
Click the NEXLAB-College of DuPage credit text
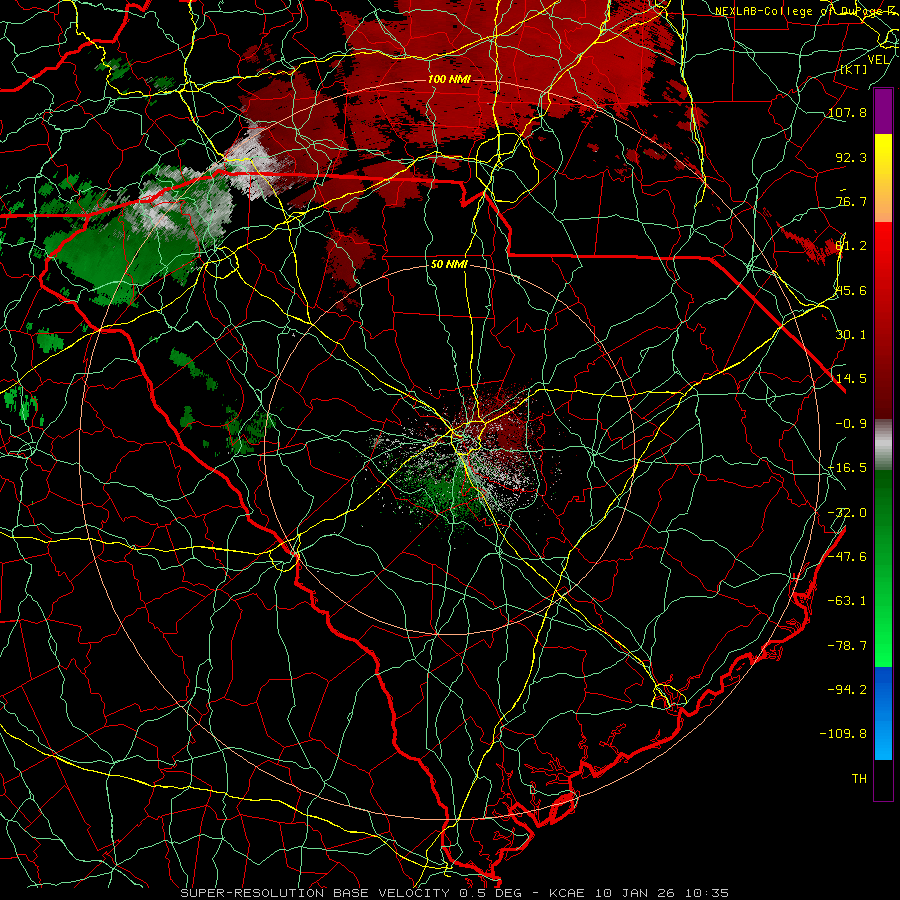[x=806, y=11]
